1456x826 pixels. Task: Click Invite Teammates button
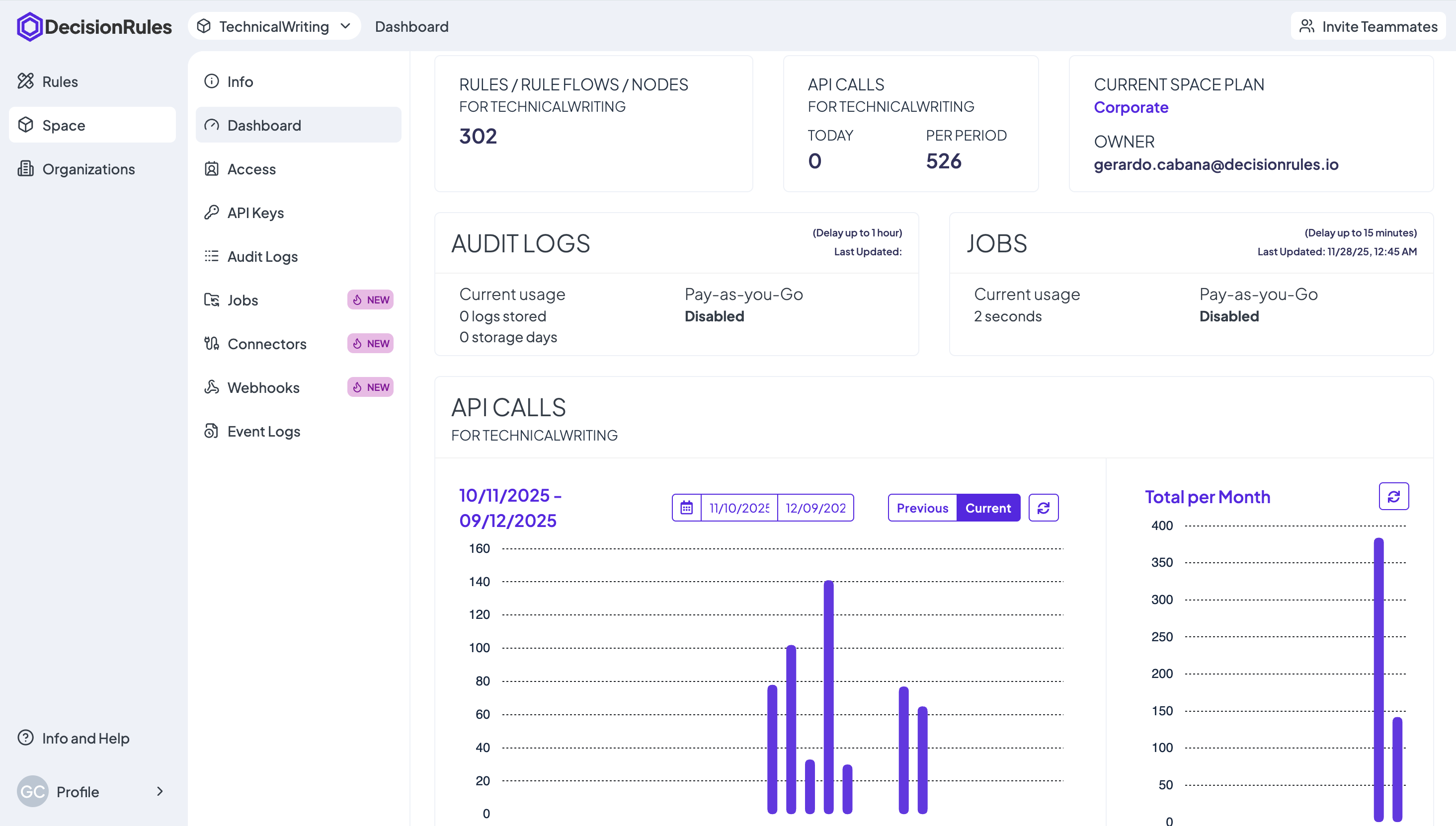coord(1368,27)
